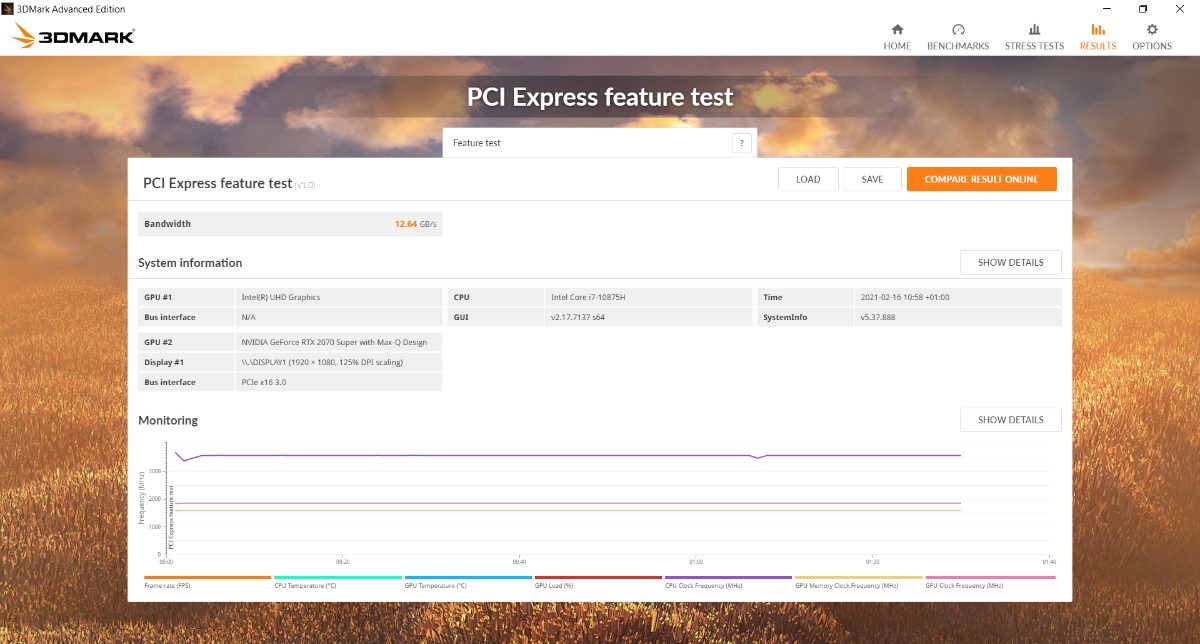1200x644 pixels.
Task: Expand Monitoring section with Show Details
Action: click(x=1010, y=420)
